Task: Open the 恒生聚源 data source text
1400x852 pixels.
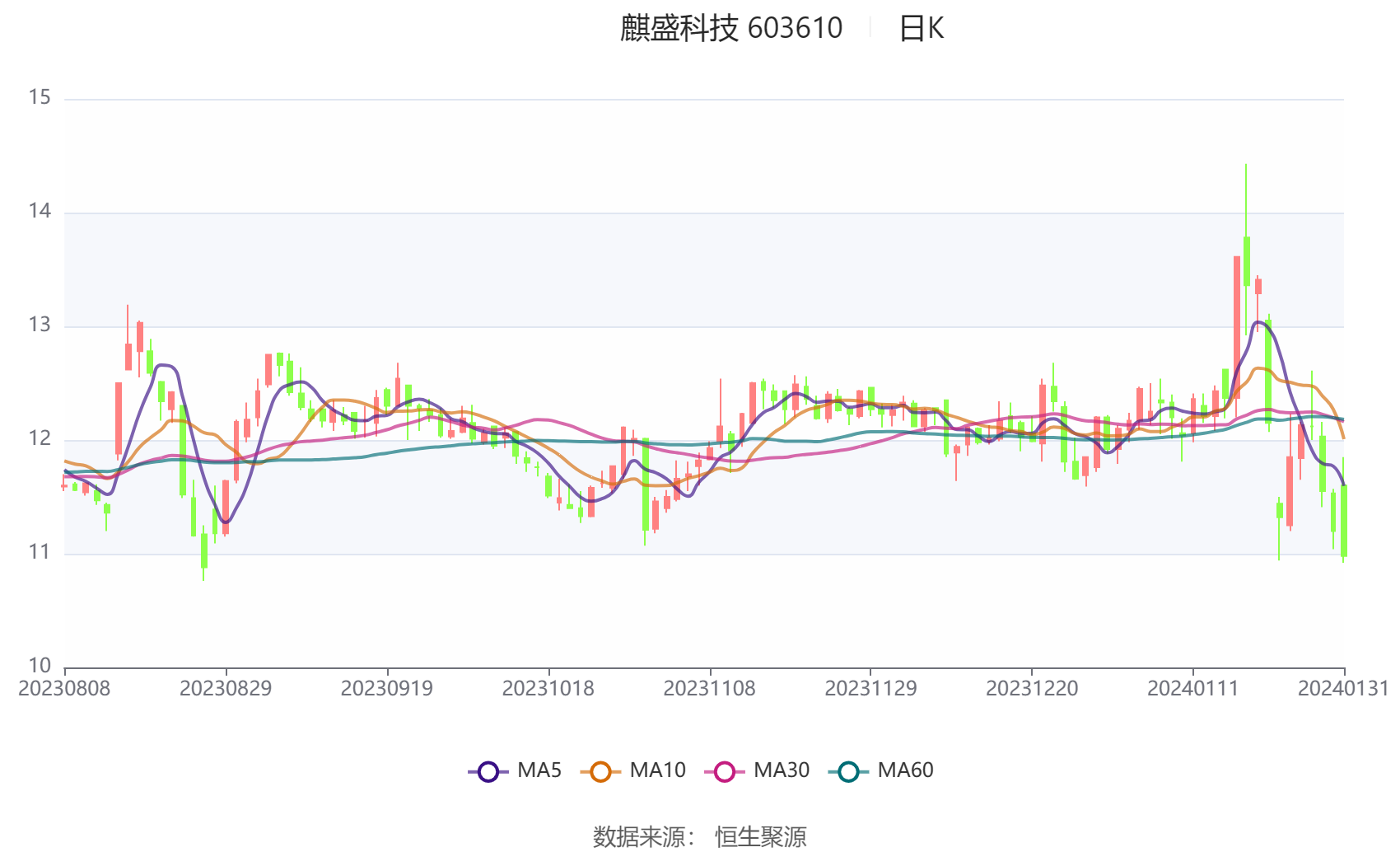Action: [x=760, y=836]
